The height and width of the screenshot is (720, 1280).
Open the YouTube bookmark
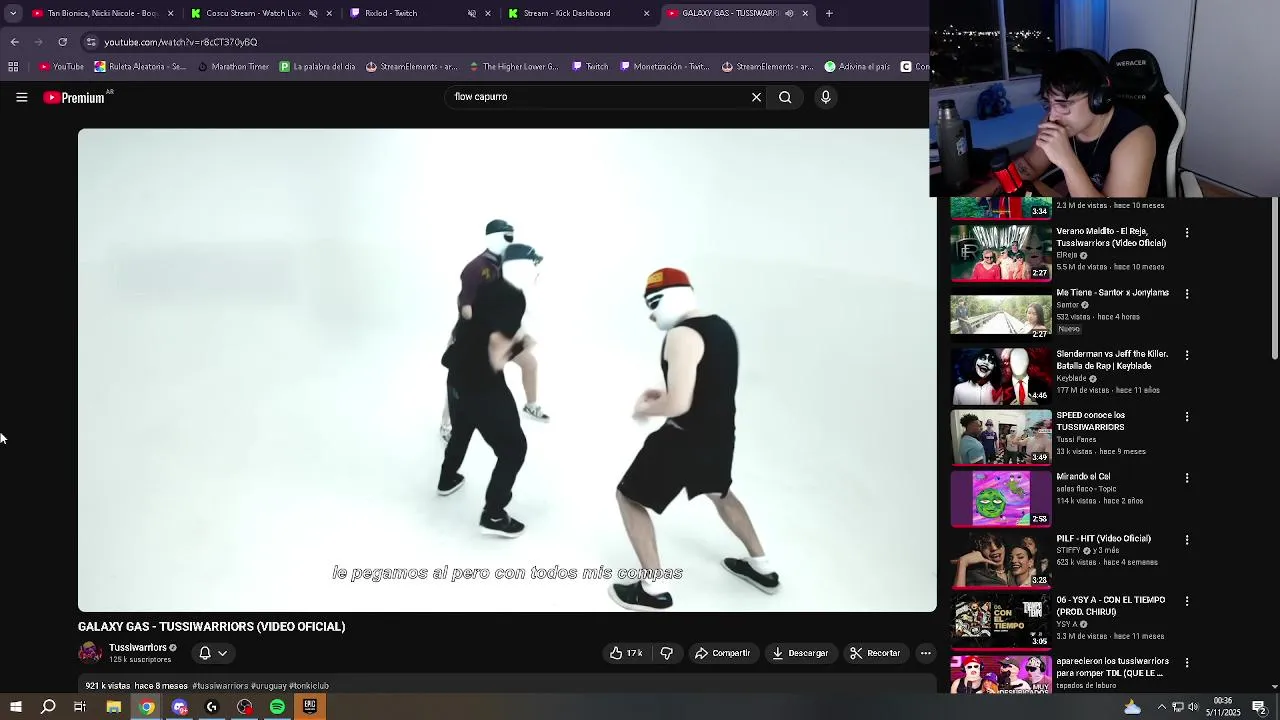point(61,67)
